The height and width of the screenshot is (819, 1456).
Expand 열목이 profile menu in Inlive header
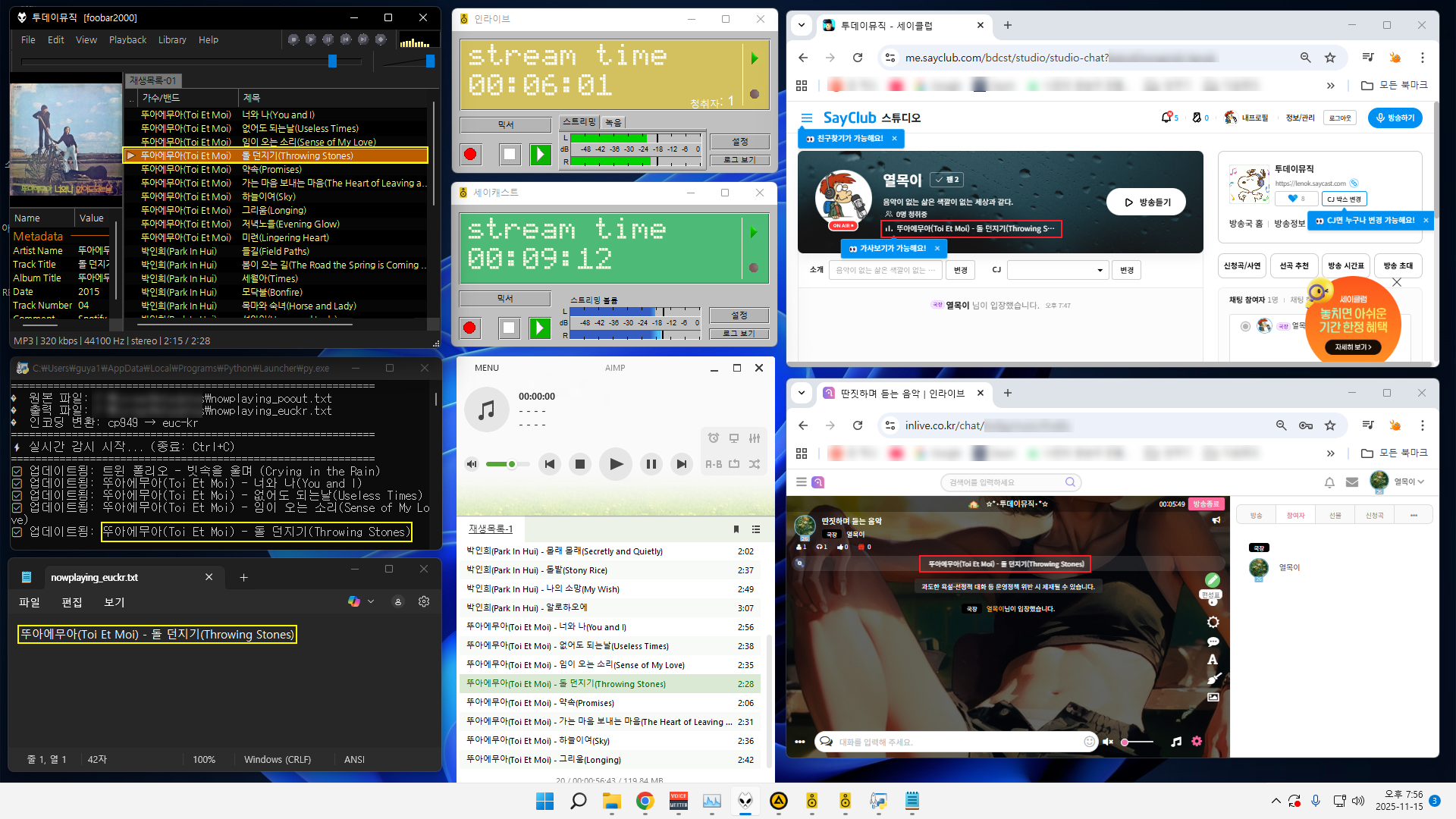pyautogui.click(x=1420, y=482)
